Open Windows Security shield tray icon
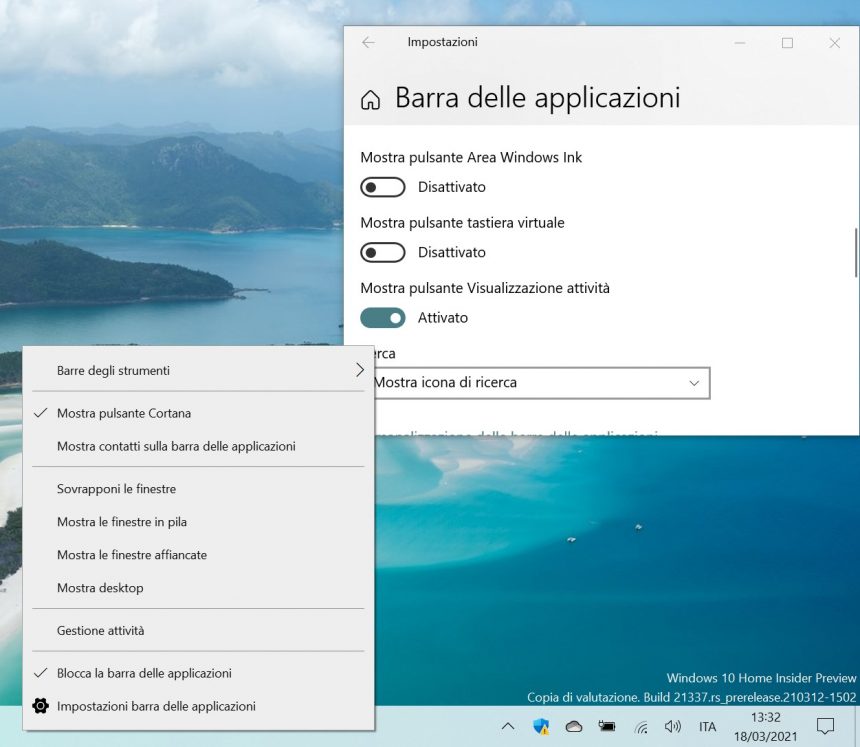 (541, 726)
